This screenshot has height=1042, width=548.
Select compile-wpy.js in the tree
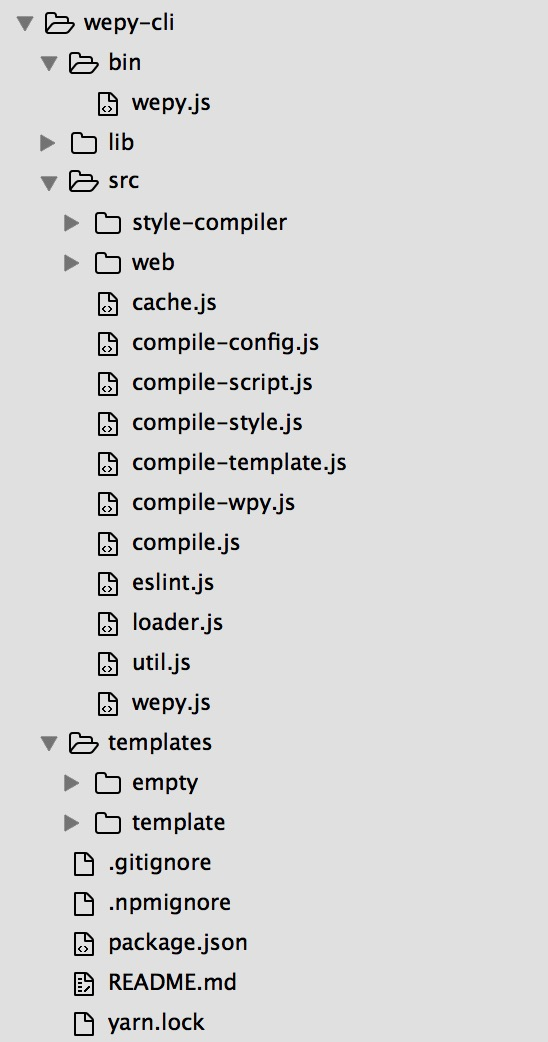point(213,502)
